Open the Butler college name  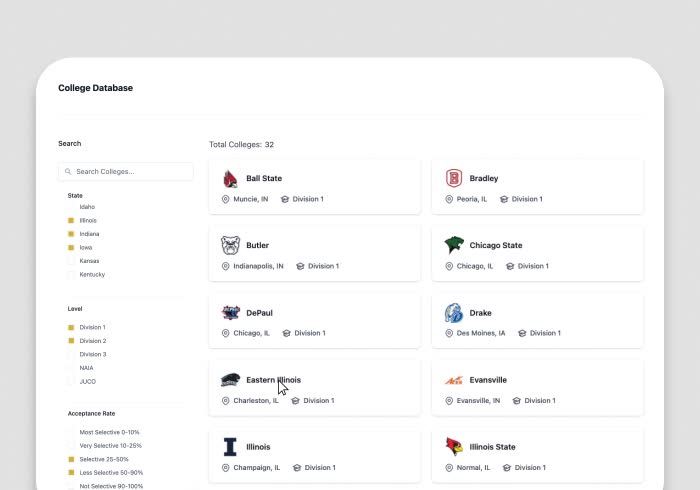pyautogui.click(x=258, y=245)
